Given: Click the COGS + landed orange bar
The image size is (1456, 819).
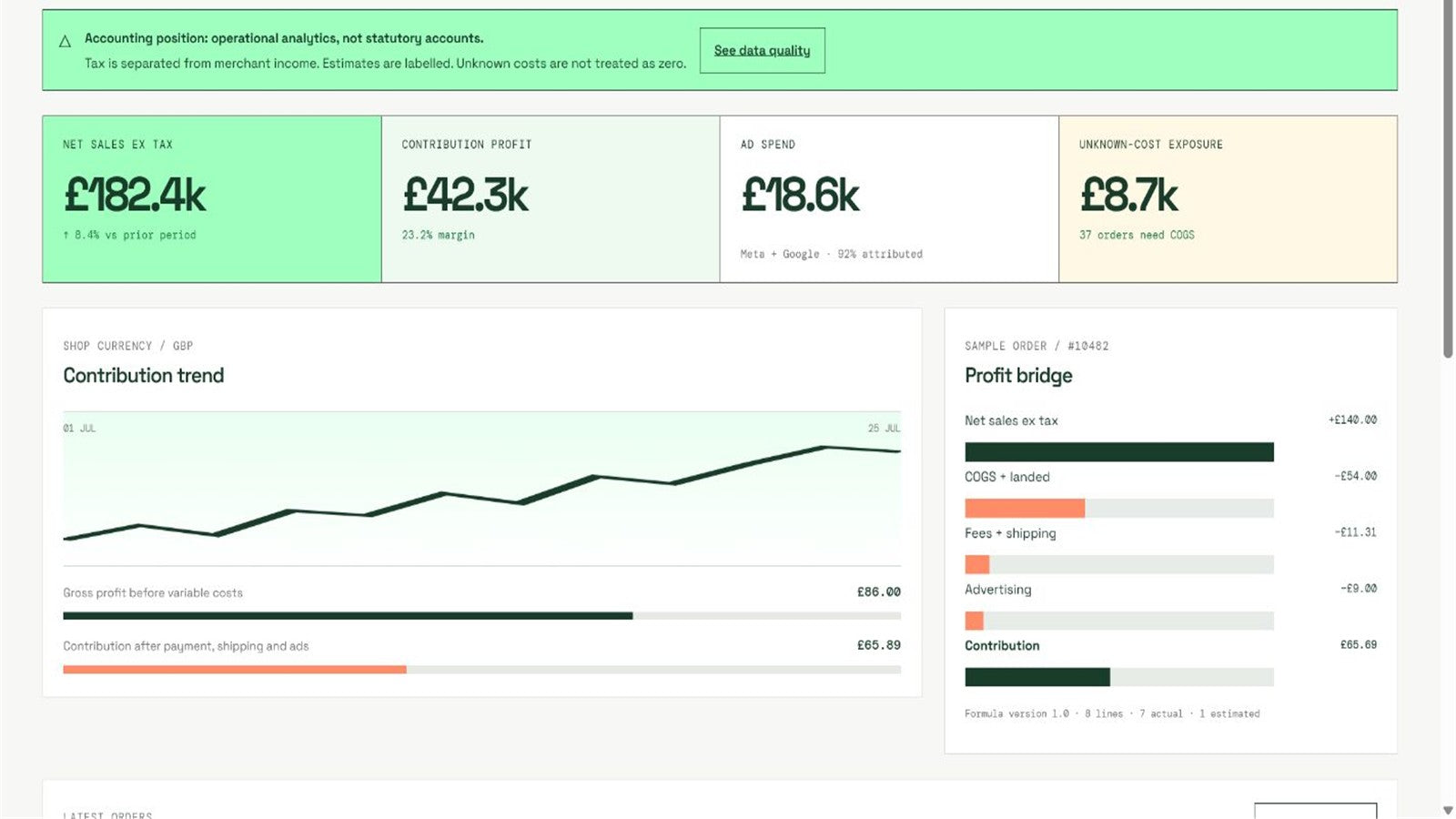Looking at the screenshot, I should pos(1025,508).
